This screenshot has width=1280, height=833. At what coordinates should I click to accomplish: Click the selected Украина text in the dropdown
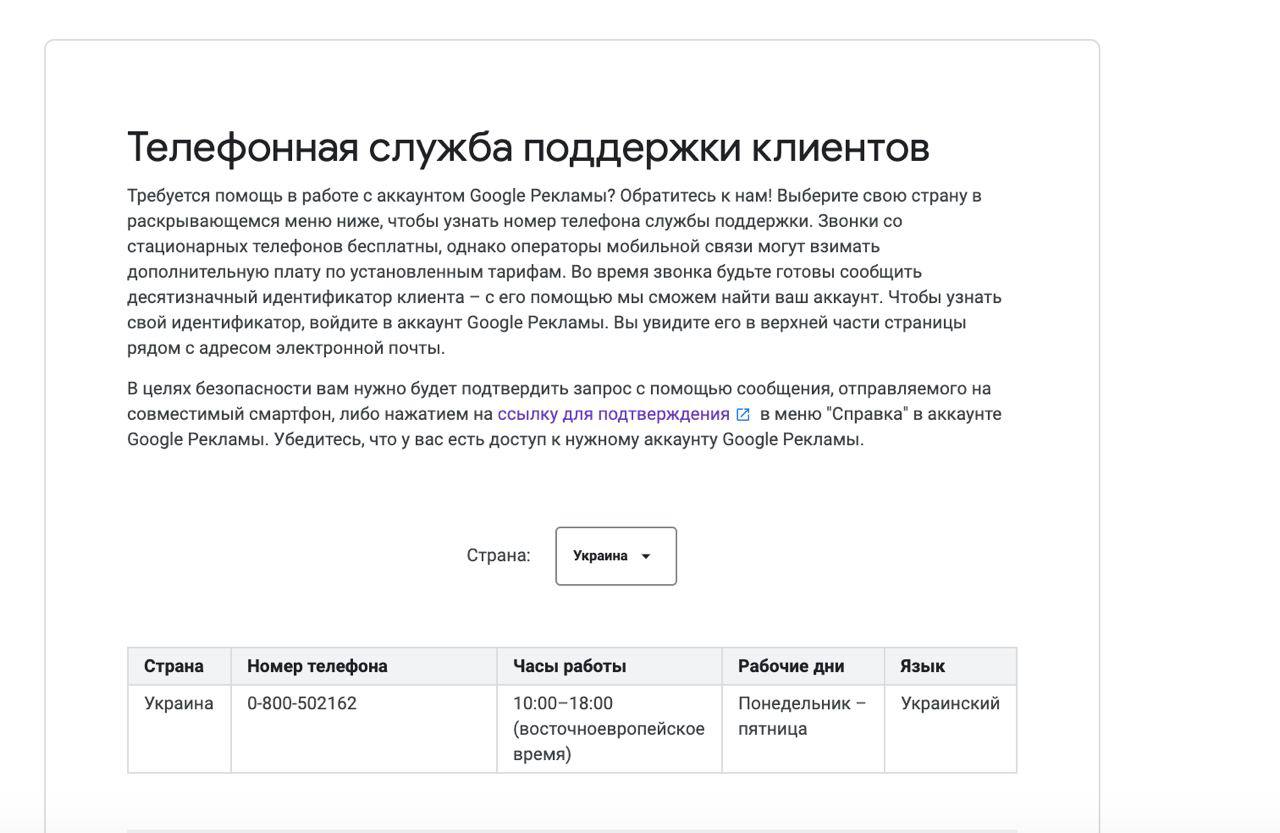(600, 556)
